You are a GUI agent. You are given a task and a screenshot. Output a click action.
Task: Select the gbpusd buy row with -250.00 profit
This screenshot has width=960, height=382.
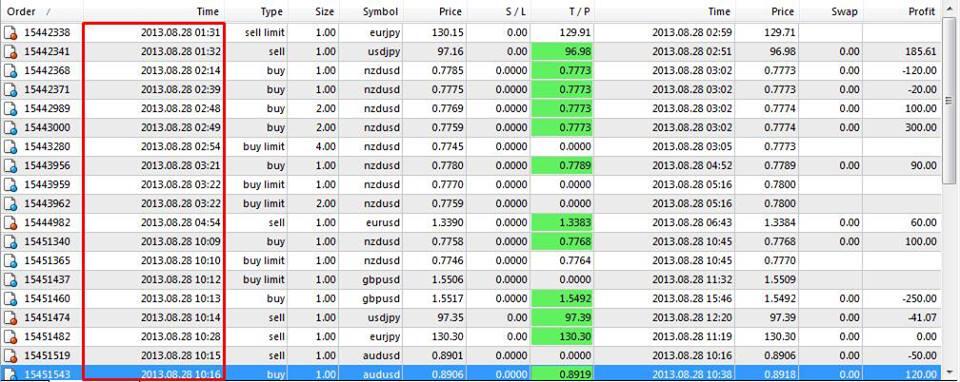[470, 299]
